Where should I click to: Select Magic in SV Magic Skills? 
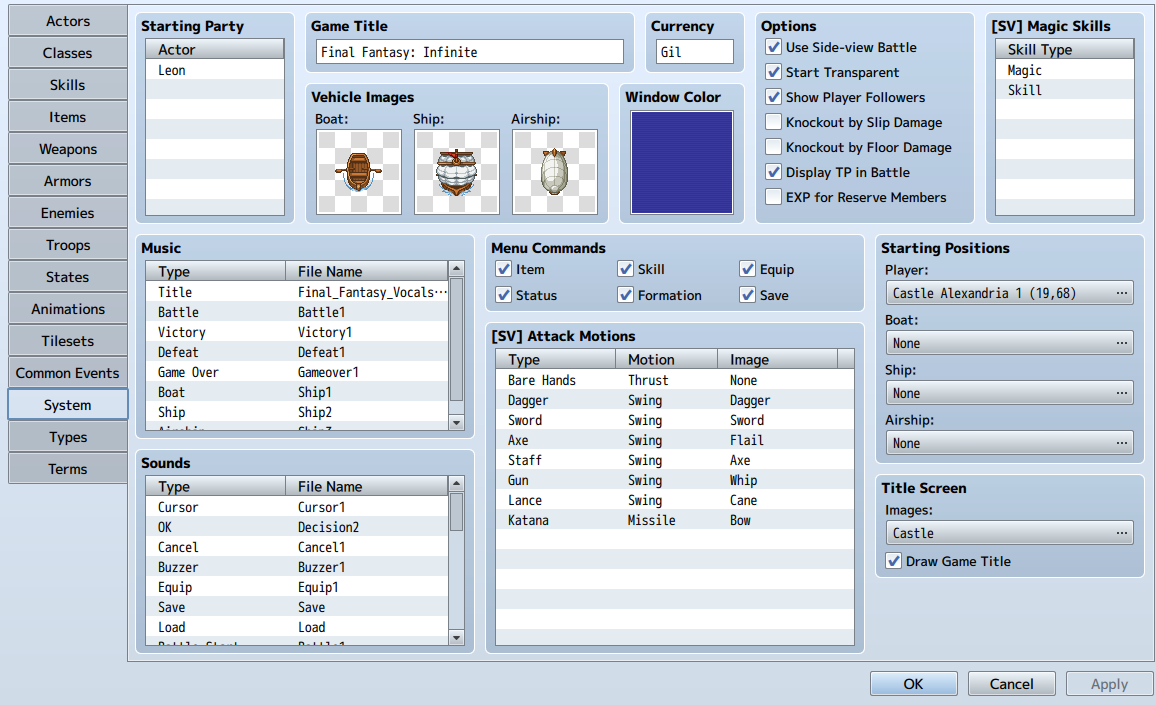[1065, 70]
